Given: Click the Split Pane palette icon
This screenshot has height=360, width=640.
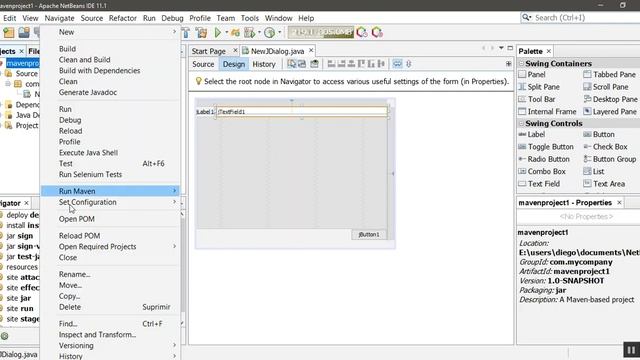Looking at the screenshot, I should [522, 87].
